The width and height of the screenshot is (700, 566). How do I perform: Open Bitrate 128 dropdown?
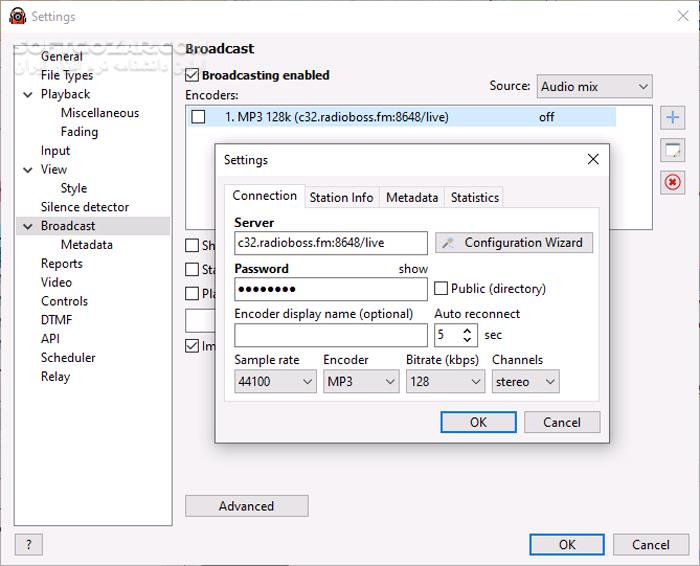pos(445,382)
